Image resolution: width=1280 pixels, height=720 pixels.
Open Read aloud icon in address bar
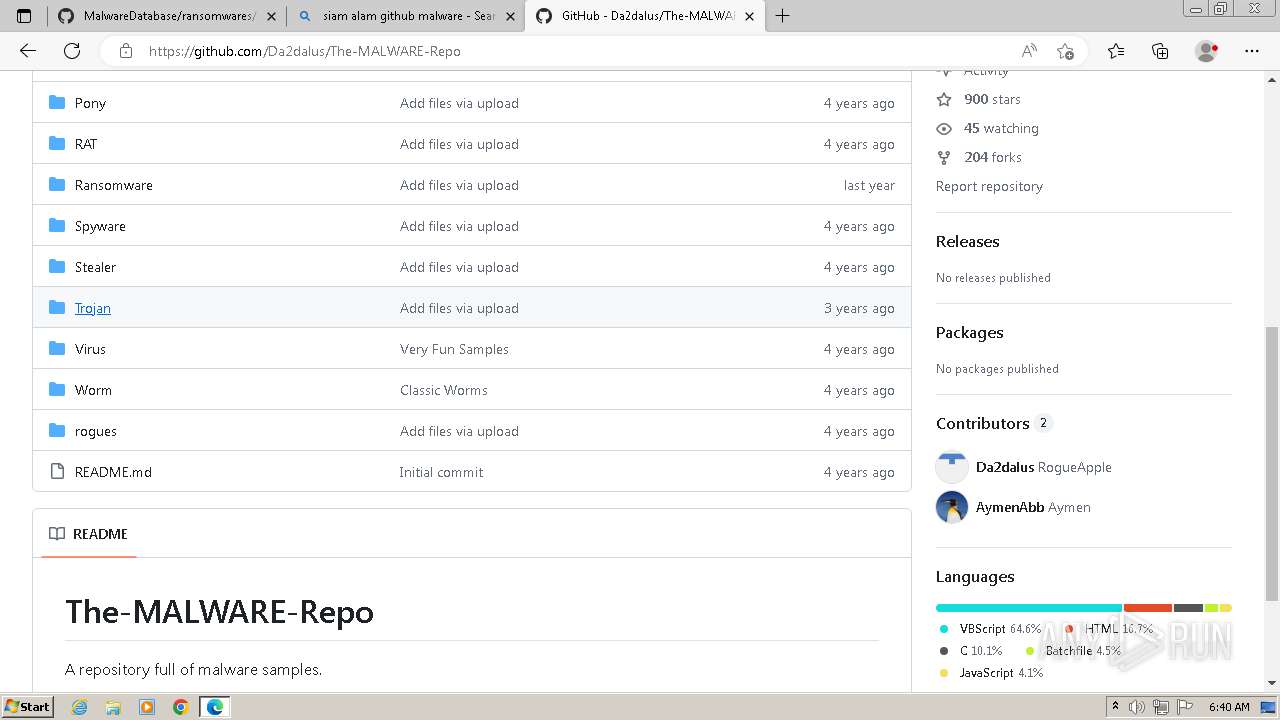point(1029,51)
